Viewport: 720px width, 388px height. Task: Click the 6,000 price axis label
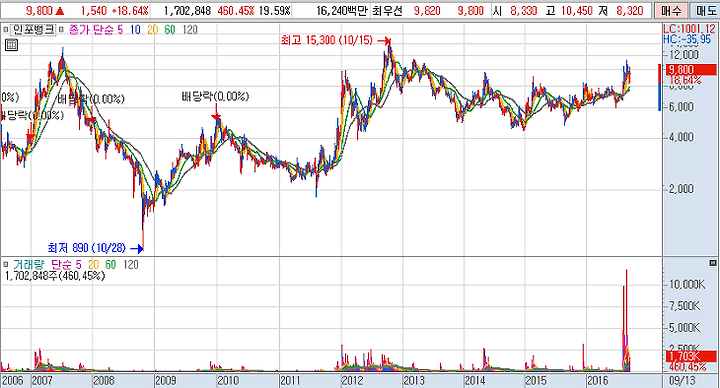(x=681, y=107)
